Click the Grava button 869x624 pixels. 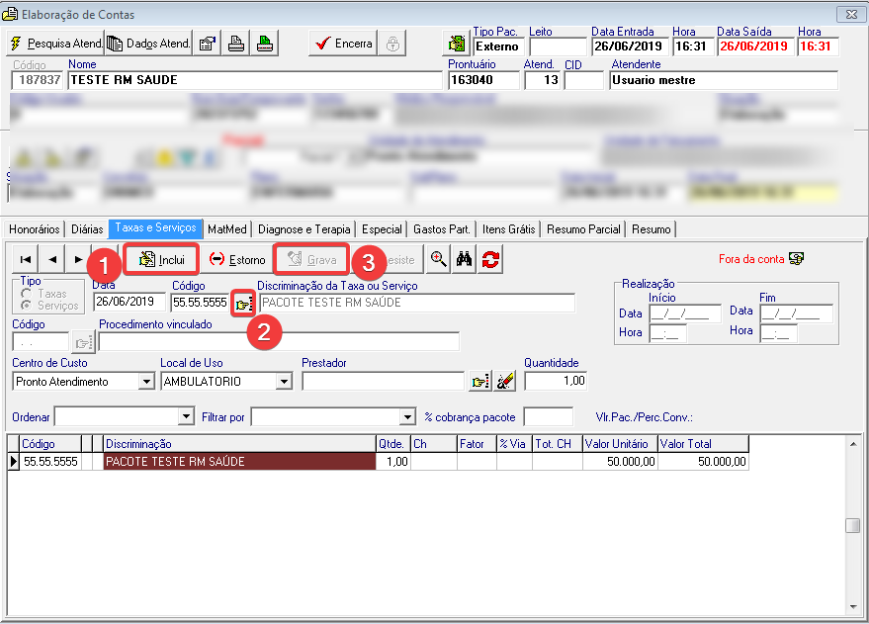(311, 259)
